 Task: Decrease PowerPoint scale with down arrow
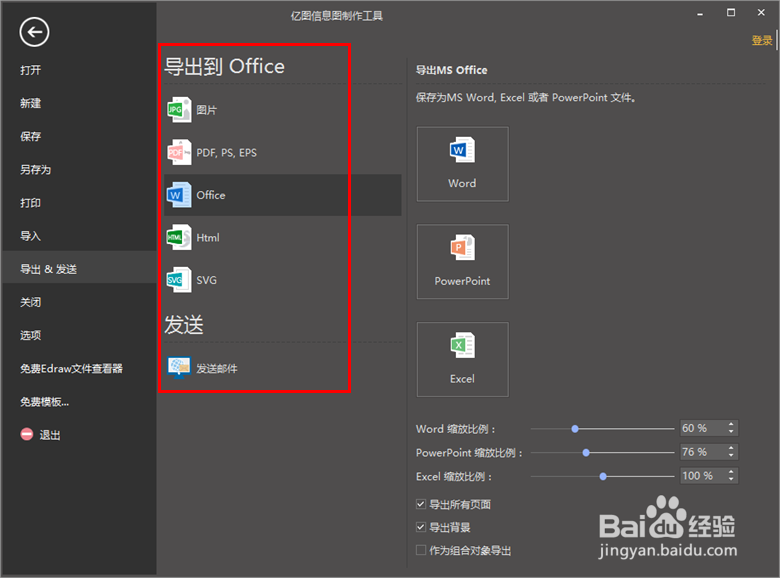coord(731,455)
